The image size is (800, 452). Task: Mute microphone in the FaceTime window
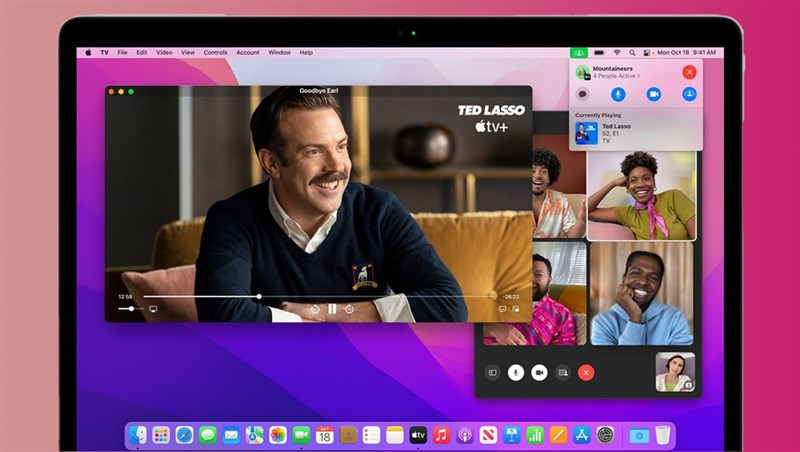tap(516, 372)
